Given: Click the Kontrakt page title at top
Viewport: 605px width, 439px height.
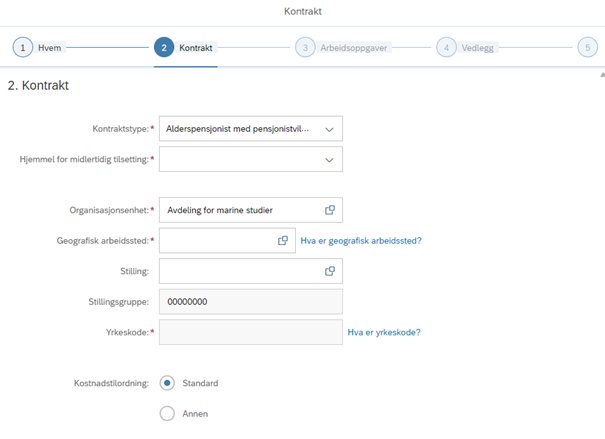Looking at the screenshot, I should pyautogui.click(x=303, y=11).
